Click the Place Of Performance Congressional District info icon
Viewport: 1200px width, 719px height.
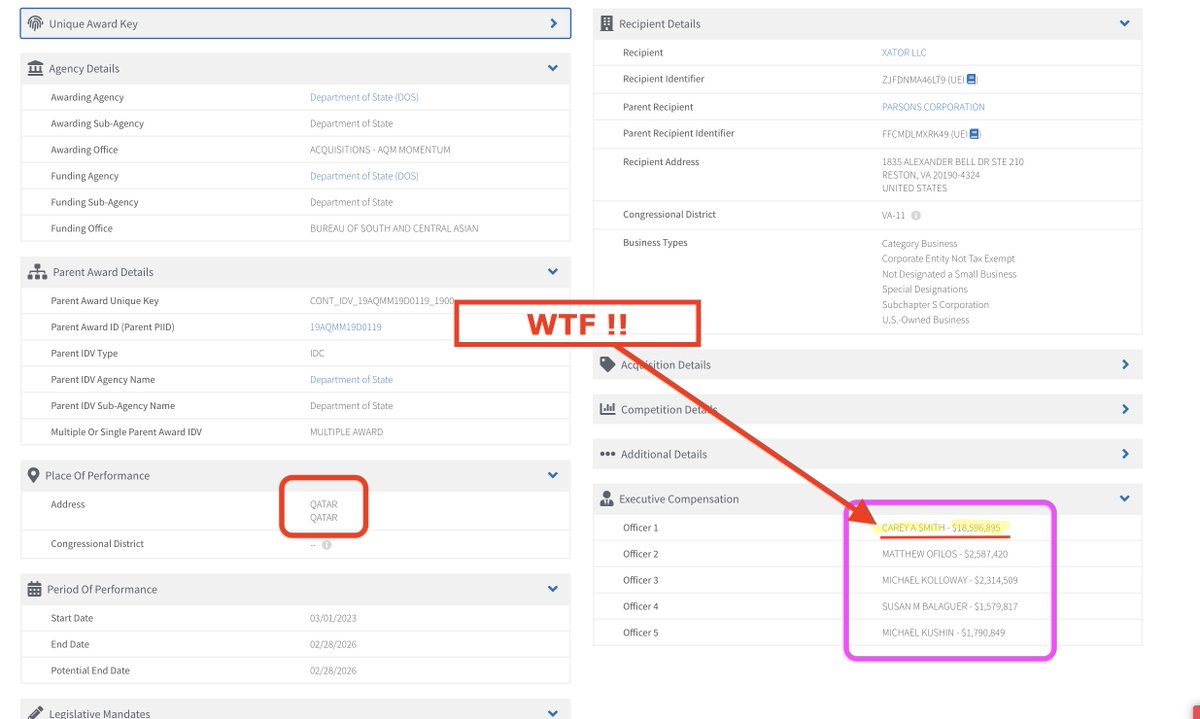pyautogui.click(x=327, y=544)
